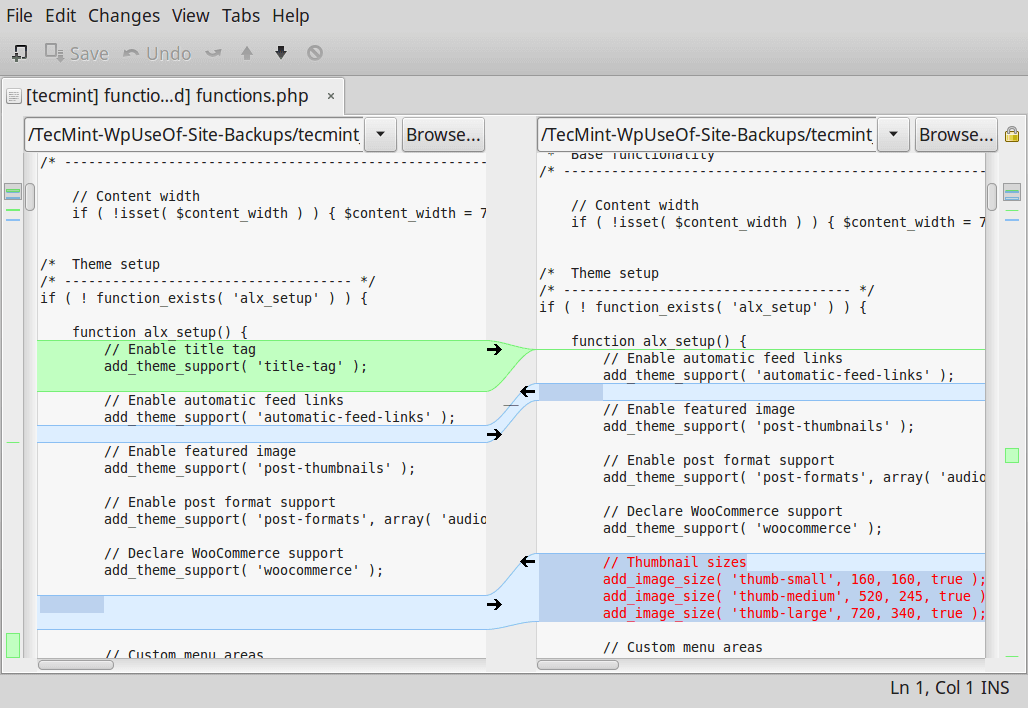Toggle the padlock icon beside right Browse
1028x708 pixels.
1012,134
